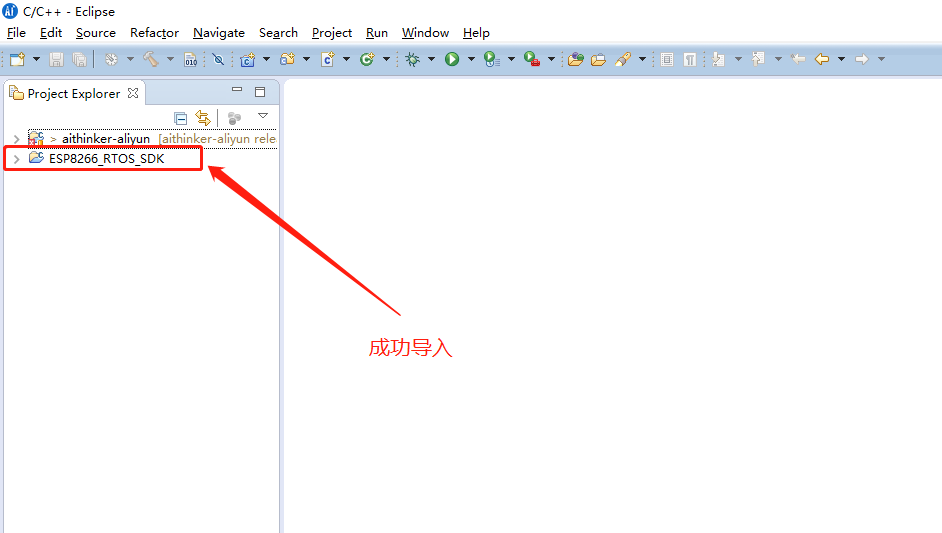Open the New C/C++ Project dropdown arrow
This screenshot has width=942, height=533.
266,59
